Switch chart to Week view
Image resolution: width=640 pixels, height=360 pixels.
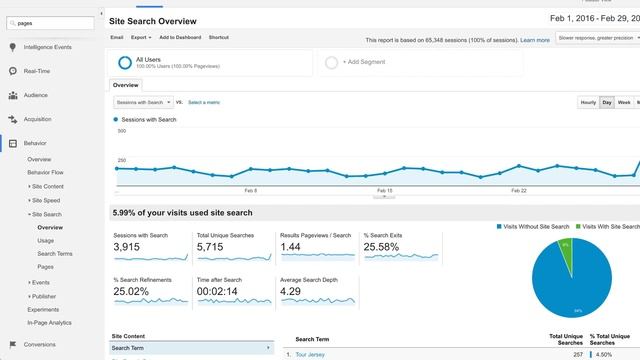624,102
